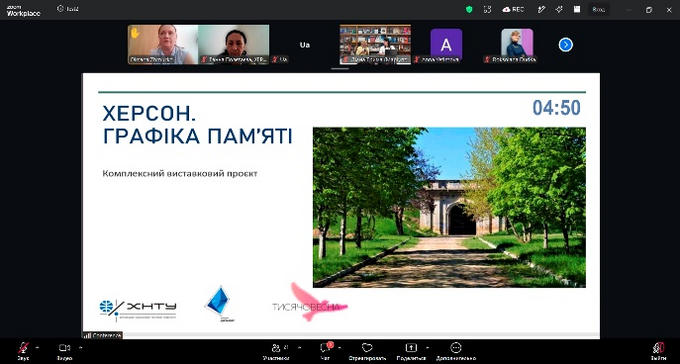Open the notes icon in top bar

pyautogui.click(x=577, y=10)
